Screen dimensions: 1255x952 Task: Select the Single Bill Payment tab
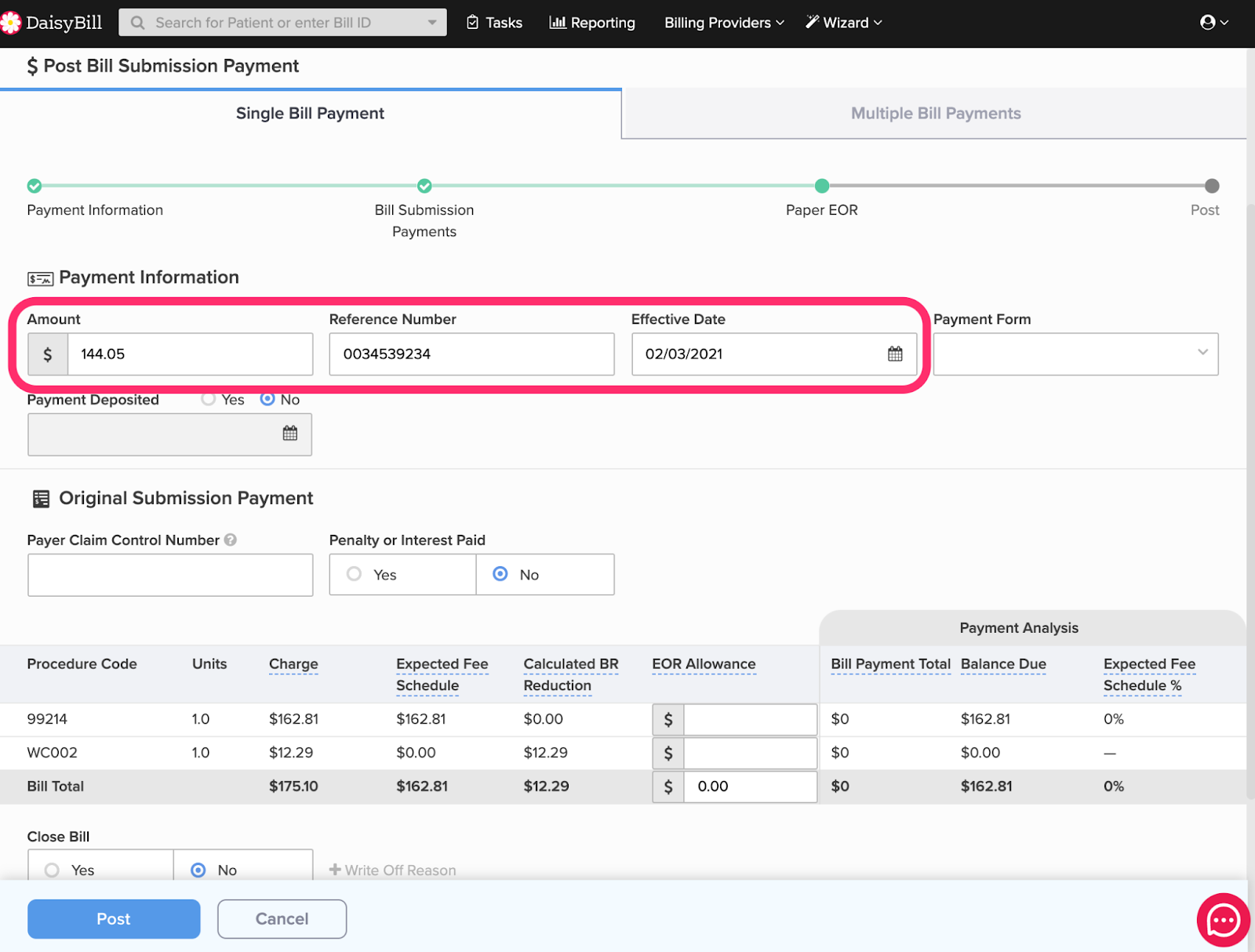310,114
